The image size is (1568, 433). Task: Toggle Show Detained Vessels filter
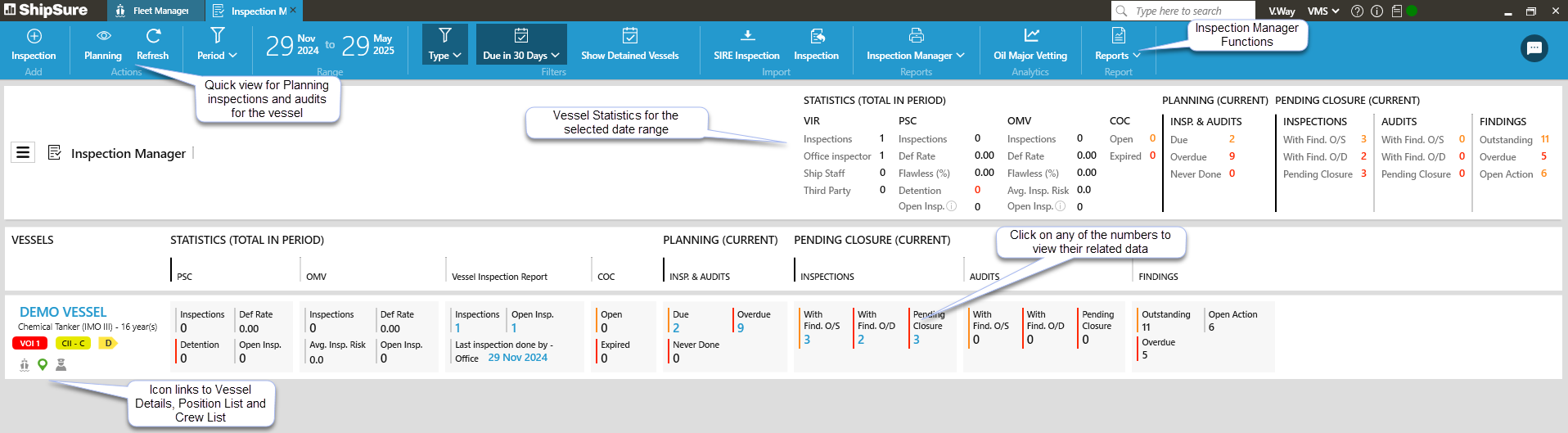[x=629, y=44]
